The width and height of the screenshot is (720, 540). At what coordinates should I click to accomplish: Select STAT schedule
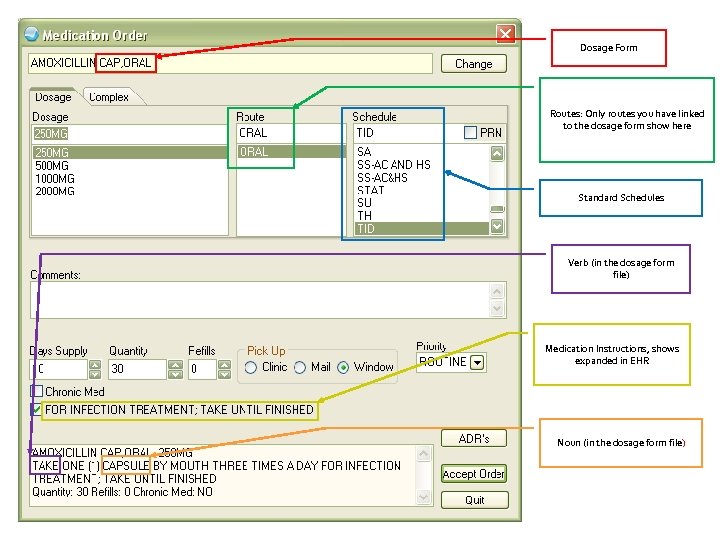click(x=422, y=190)
